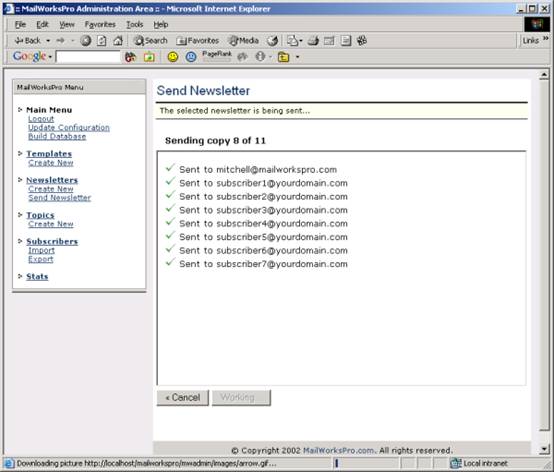The width and height of the screenshot is (554, 472).
Task: Open the File menu
Action: (x=20, y=24)
